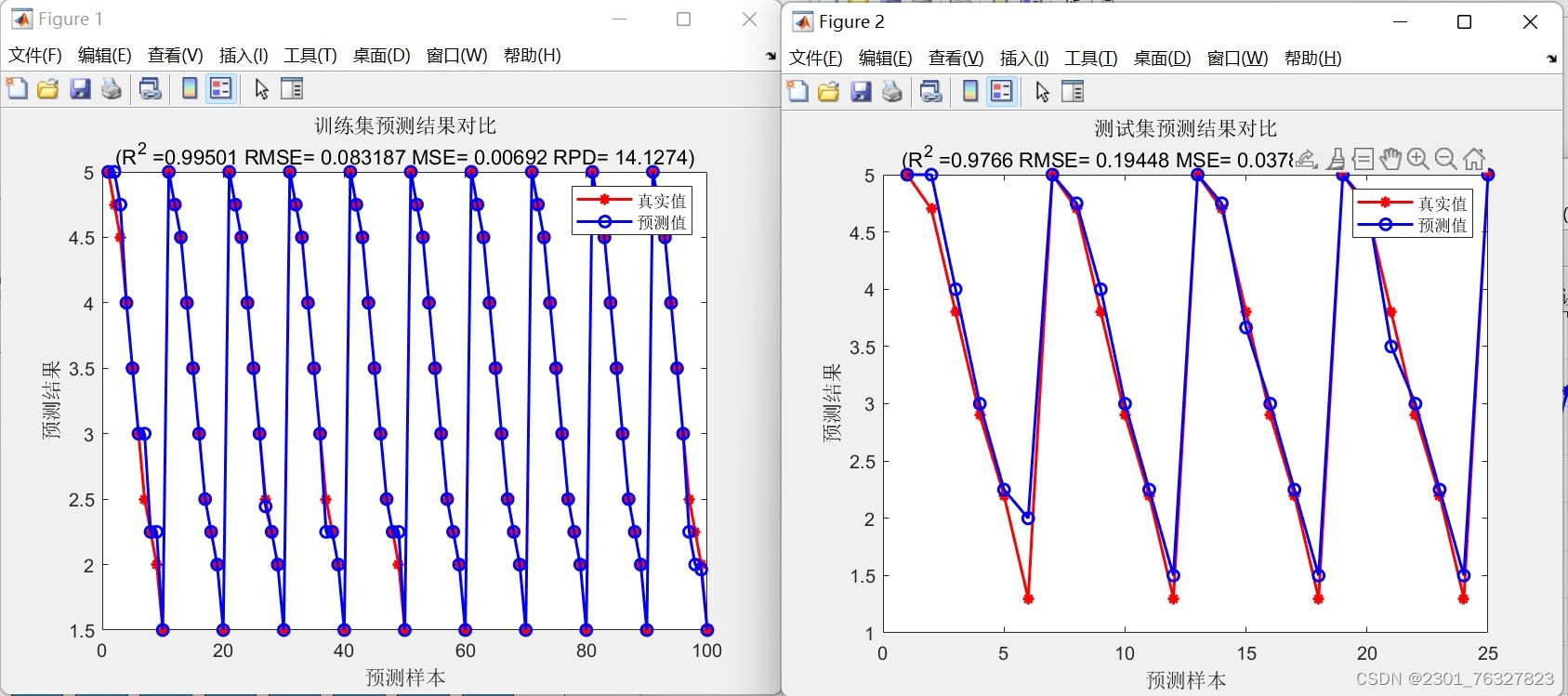Image resolution: width=1568 pixels, height=696 pixels.
Task: Open 插入(I) menu in Figure 2
Action: [1024, 59]
